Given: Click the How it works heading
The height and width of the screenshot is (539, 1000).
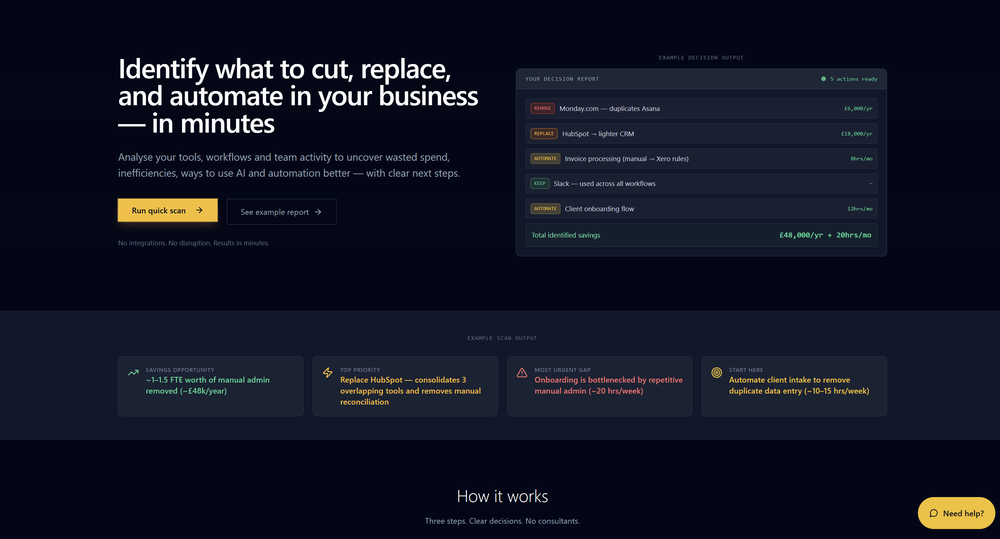Looking at the screenshot, I should click(502, 496).
